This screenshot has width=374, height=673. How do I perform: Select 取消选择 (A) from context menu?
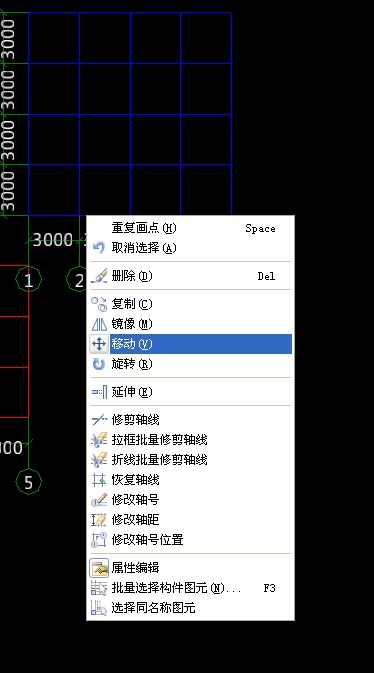(190, 248)
